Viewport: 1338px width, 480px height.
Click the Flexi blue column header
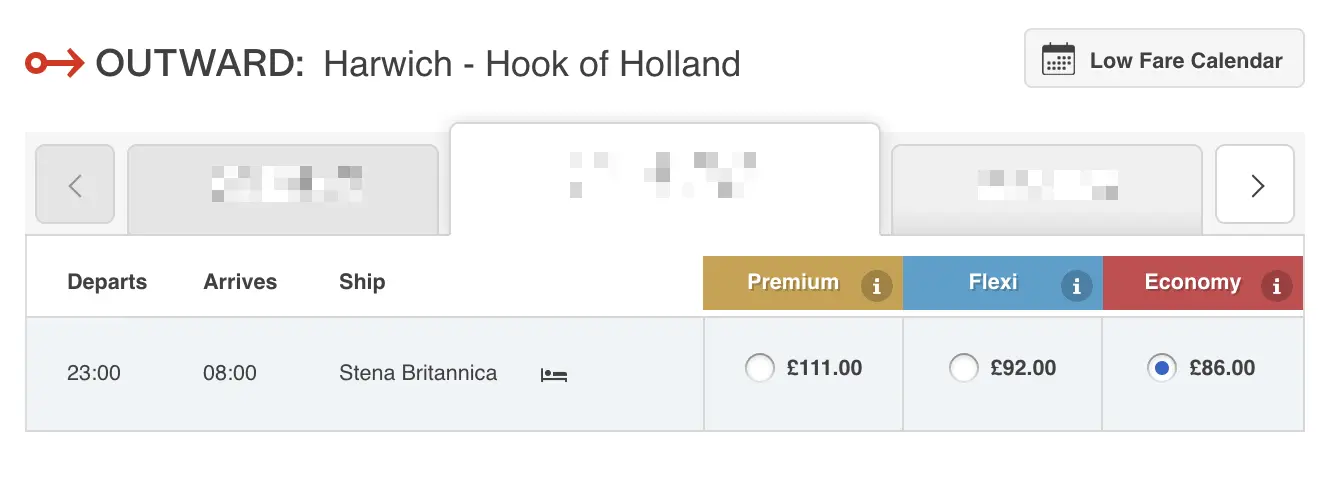[992, 283]
